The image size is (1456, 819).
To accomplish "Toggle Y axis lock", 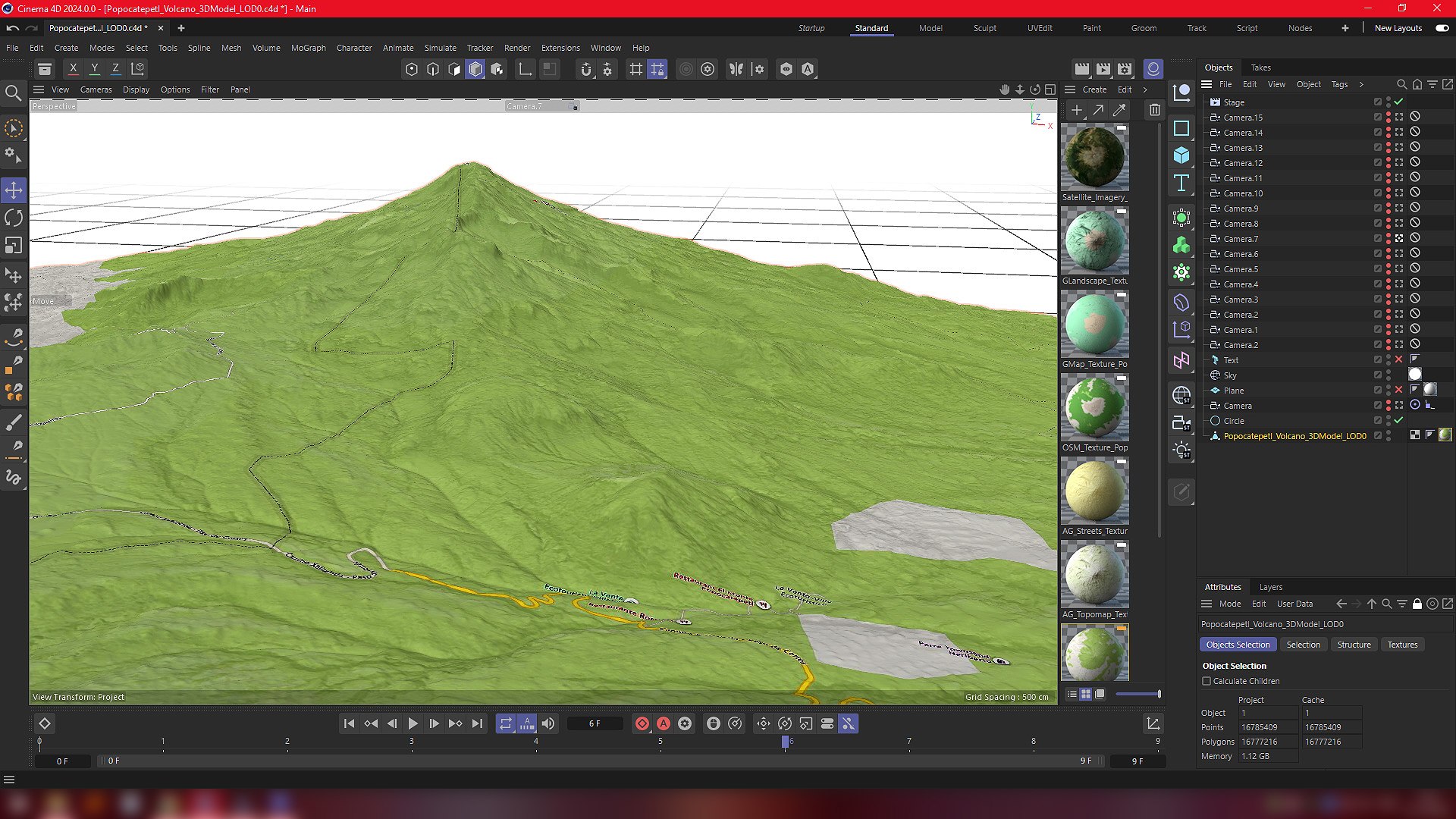I will (94, 69).
